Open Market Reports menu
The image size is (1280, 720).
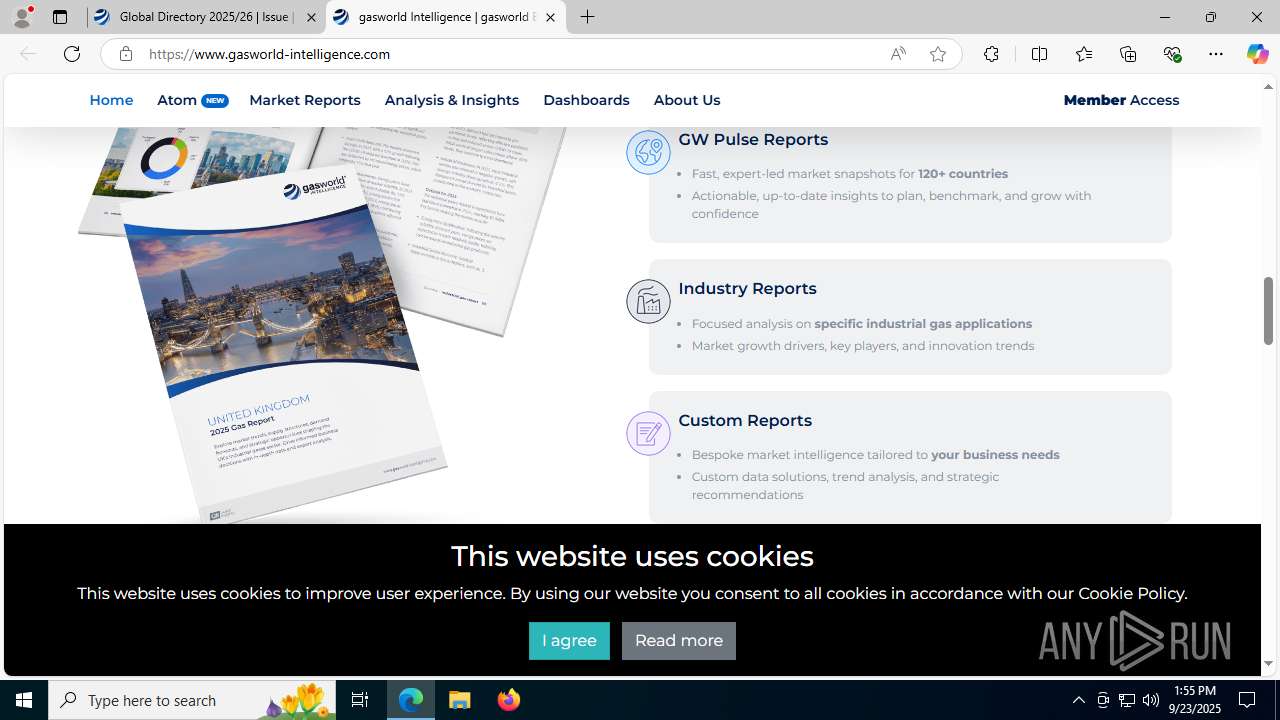304,100
